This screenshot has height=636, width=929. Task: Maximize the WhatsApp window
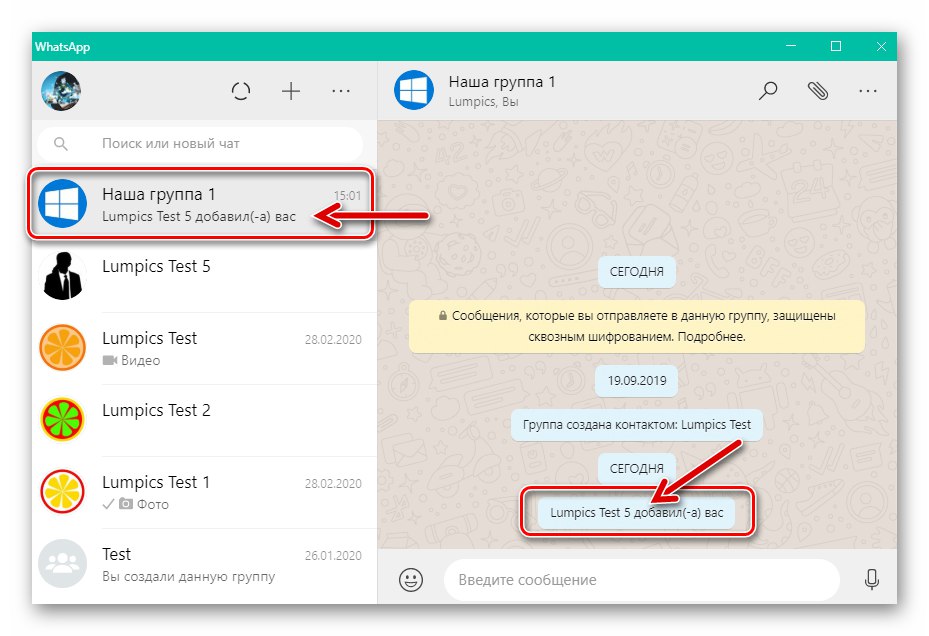click(836, 46)
